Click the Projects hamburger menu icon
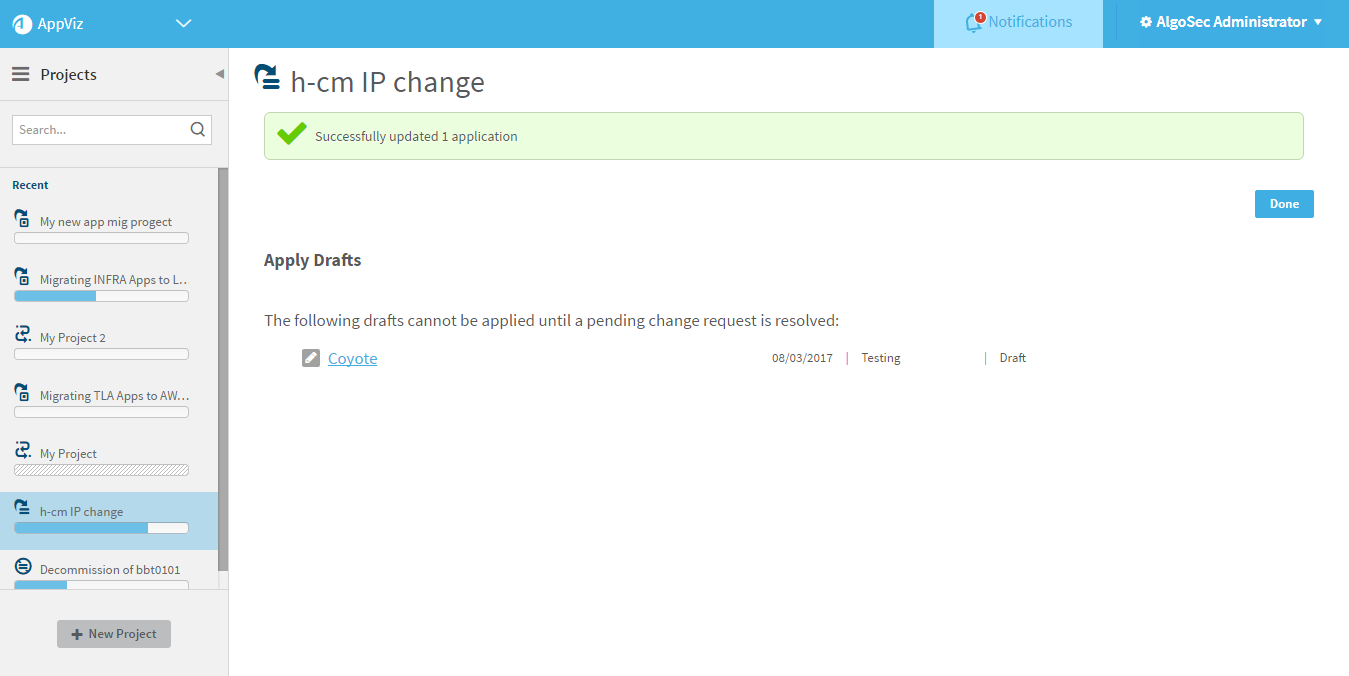 coord(20,75)
